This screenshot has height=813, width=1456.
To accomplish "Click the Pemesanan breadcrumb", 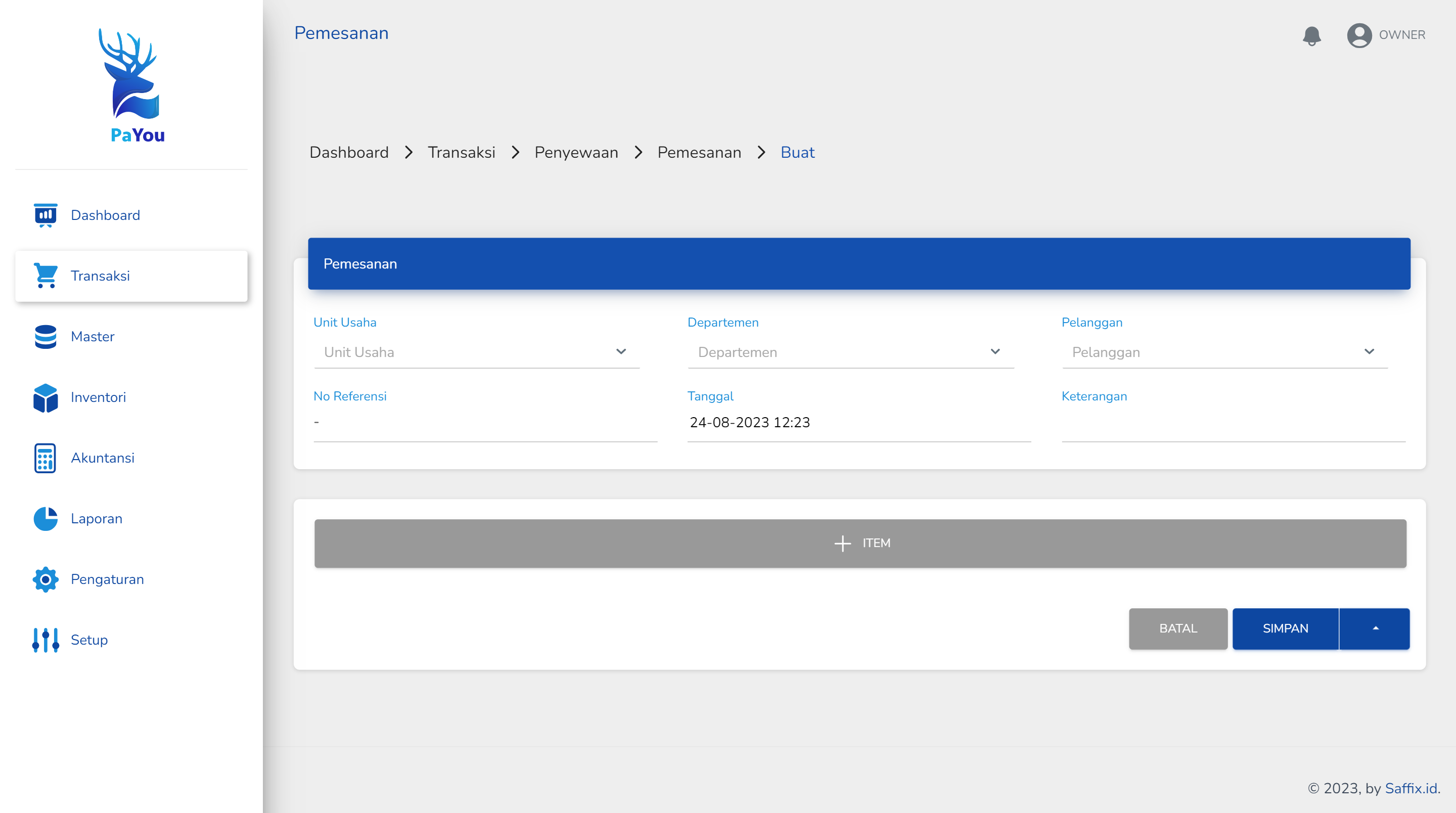I will pyautogui.click(x=699, y=153).
